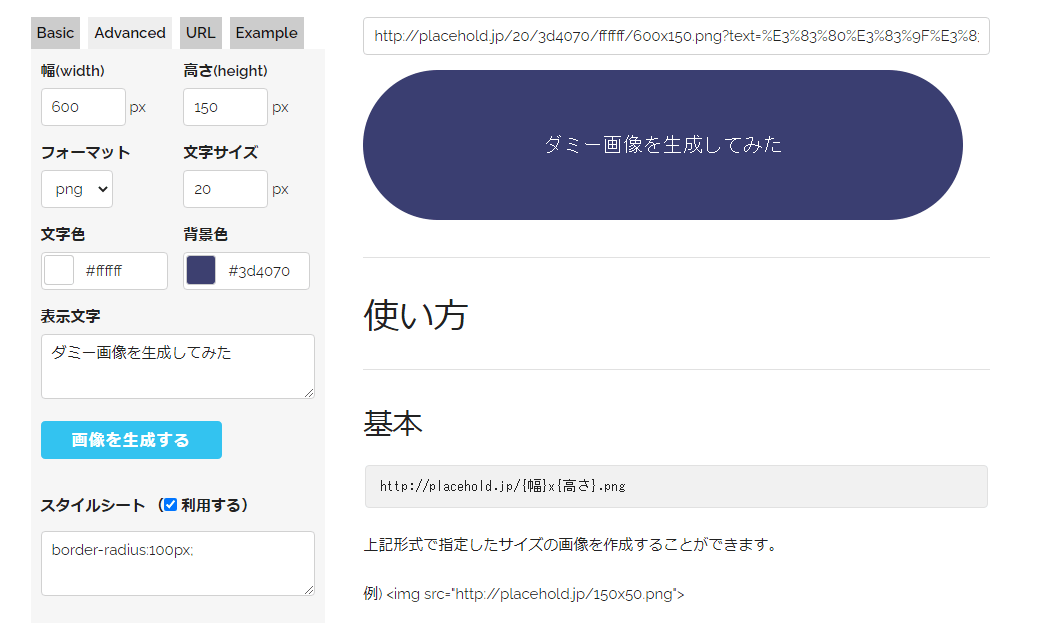Switch to the Basic tab
Image resolution: width=1057 pixels, height=623 pixels.
(x=55, y=33)
